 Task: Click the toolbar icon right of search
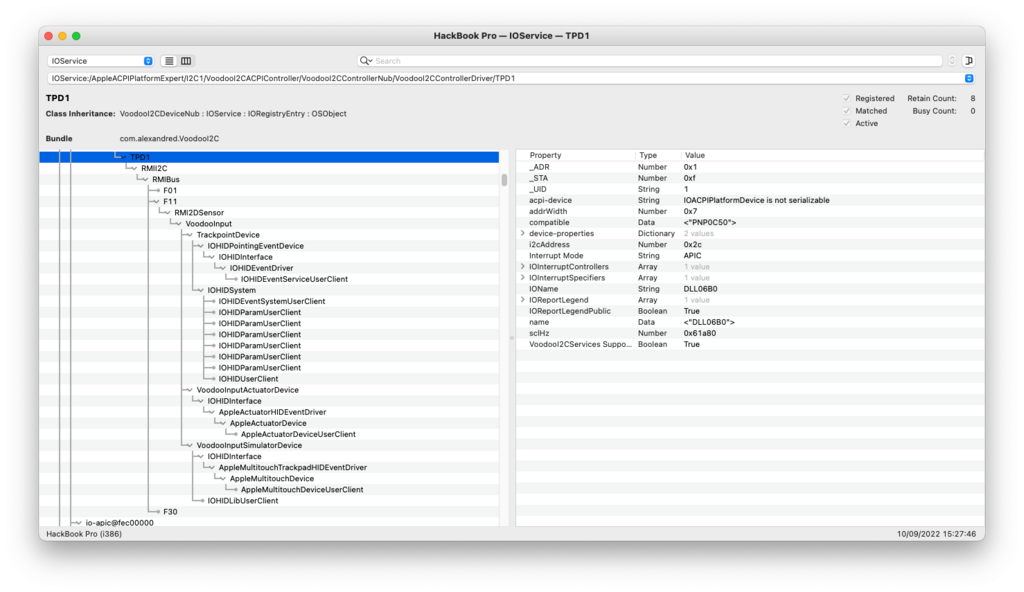pos(968,61)
